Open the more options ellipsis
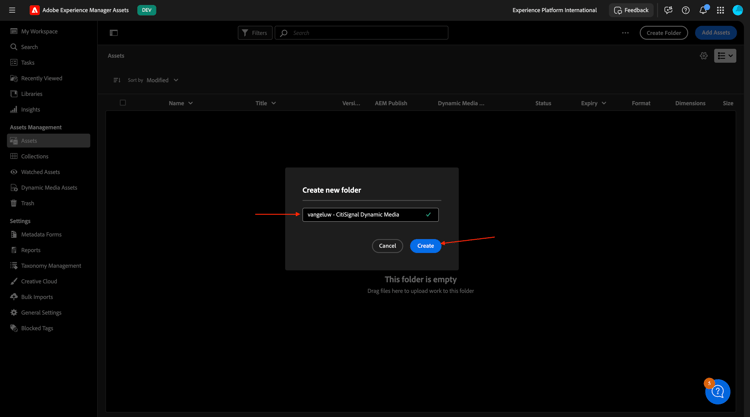 [x=625, y=33]
